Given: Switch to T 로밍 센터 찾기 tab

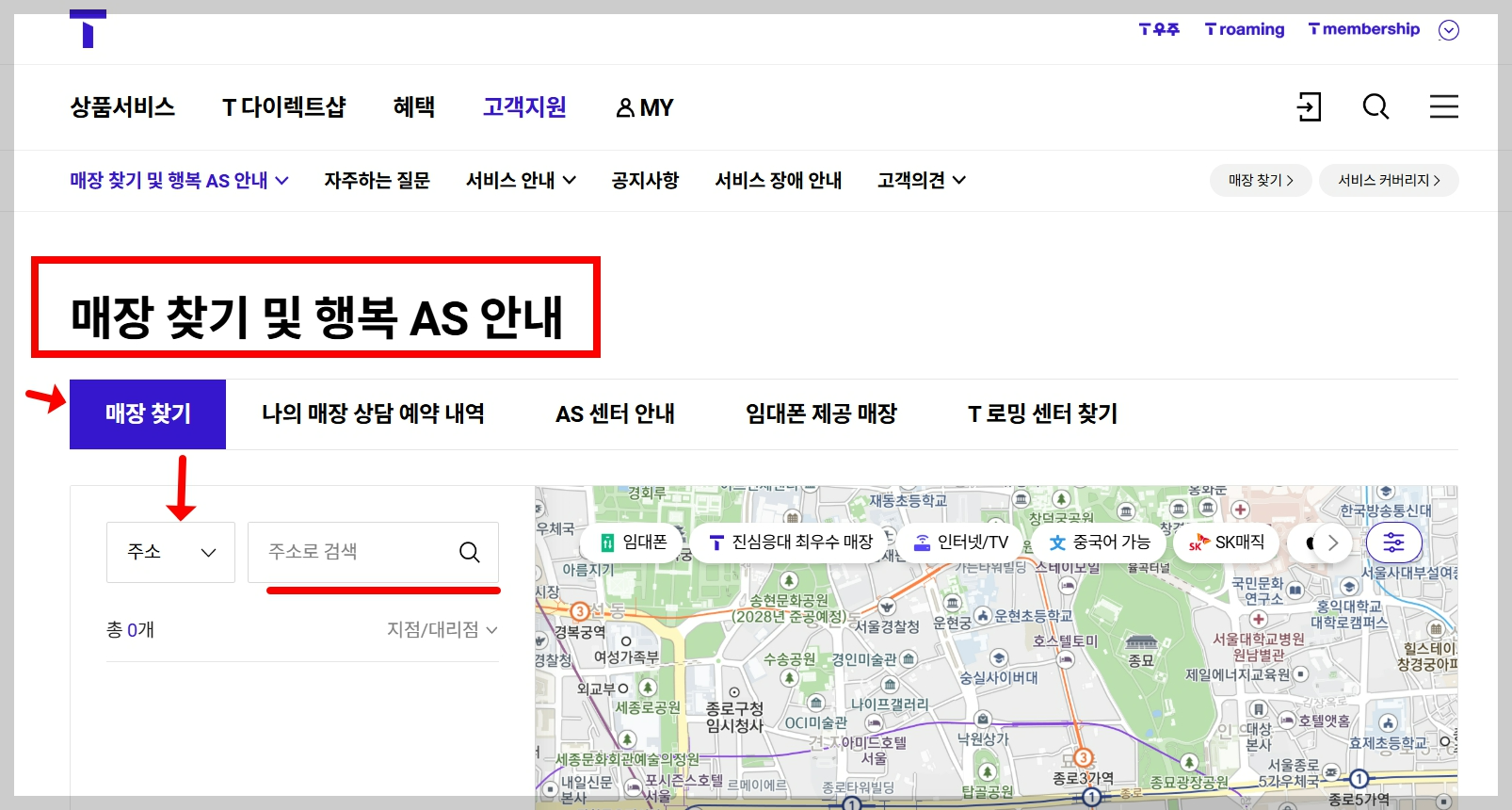Looking at the screenshot, I should pos(1042,414).
